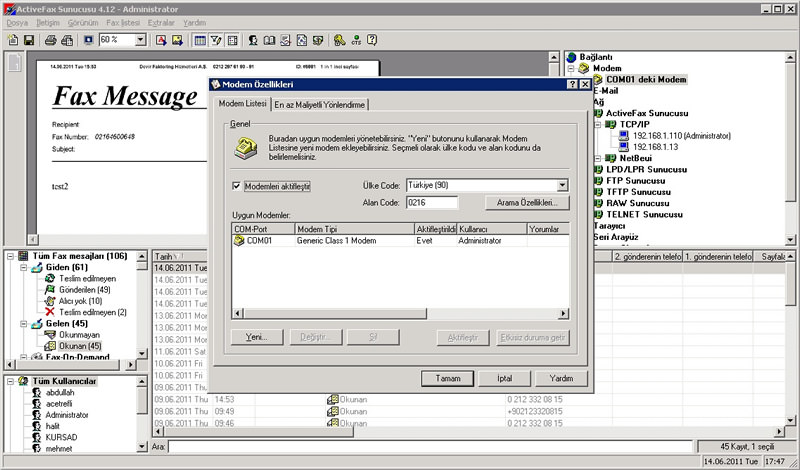This screenshot has height=470, width=800.
Task: Click the layout view icon after the filter
Action: coord(232,40)
